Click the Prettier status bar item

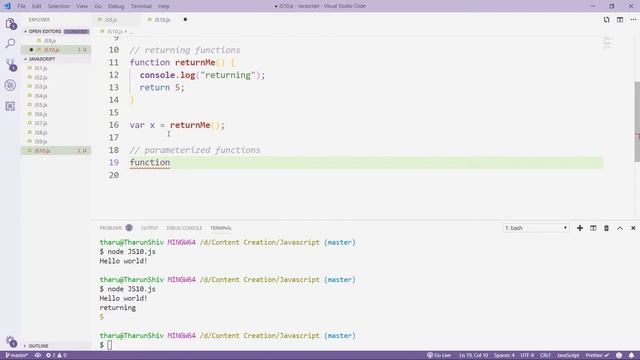[x=597, y=356]
